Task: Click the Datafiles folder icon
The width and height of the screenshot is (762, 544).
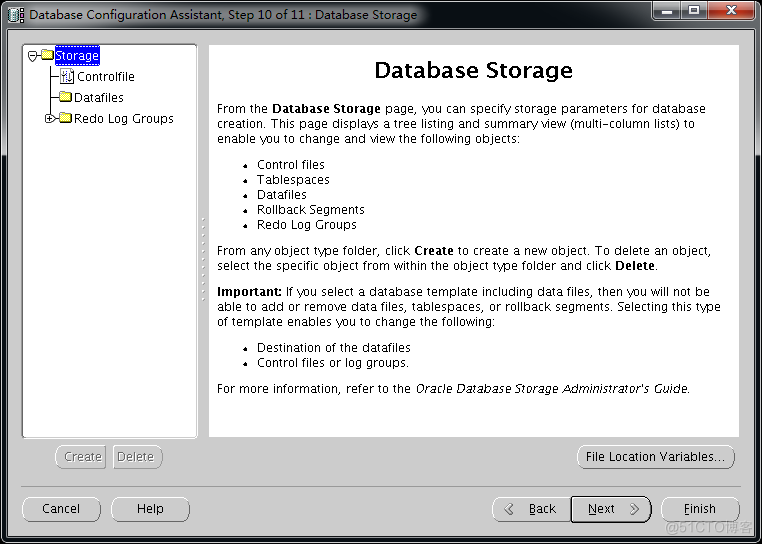Action: [66, 97]
